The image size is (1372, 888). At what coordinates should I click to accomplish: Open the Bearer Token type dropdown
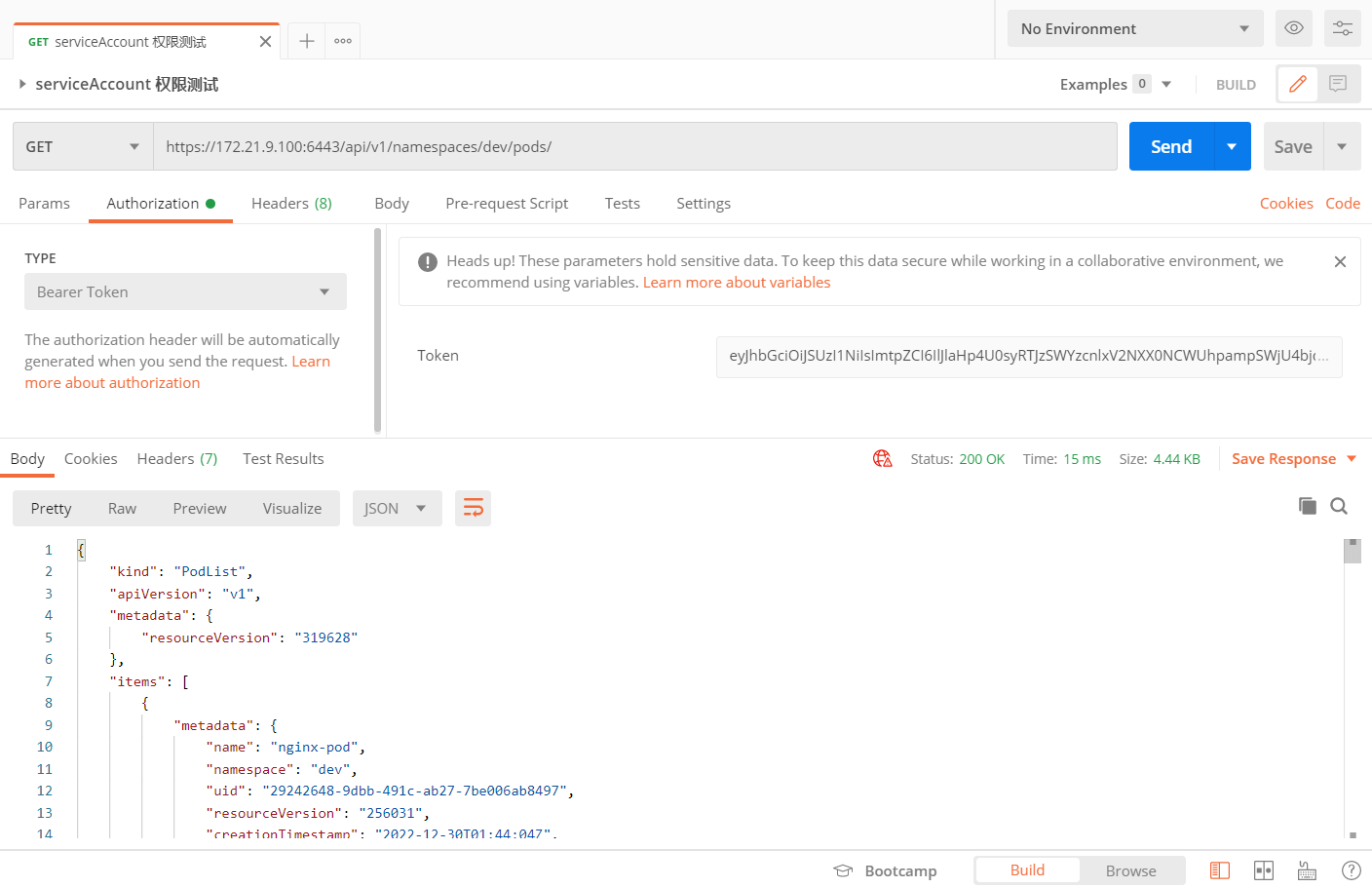tap(185, 291)
